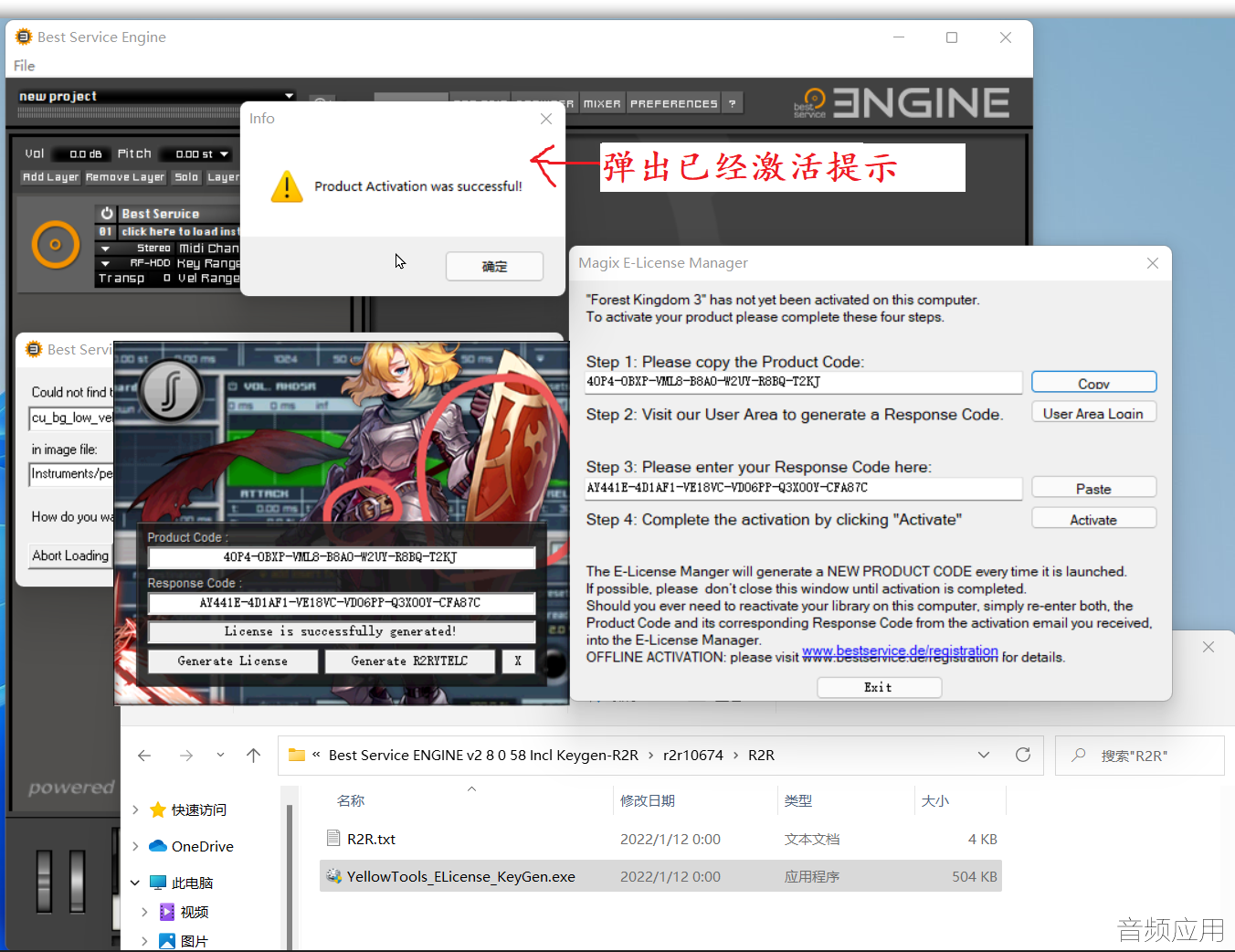
Task: Click the Explorer forward arrow
Action: (x=186, y=756)
